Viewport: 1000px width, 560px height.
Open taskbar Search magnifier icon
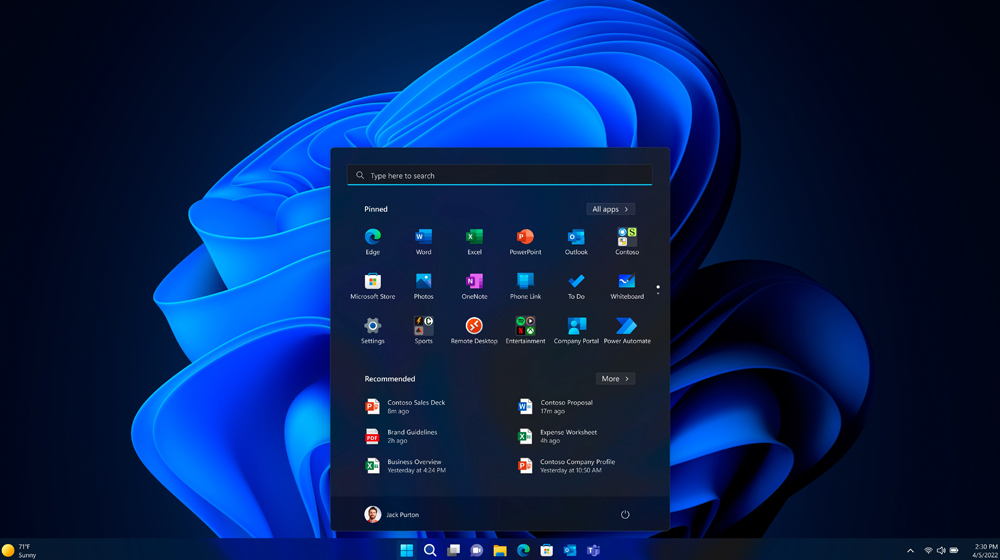tap(430, 550)
